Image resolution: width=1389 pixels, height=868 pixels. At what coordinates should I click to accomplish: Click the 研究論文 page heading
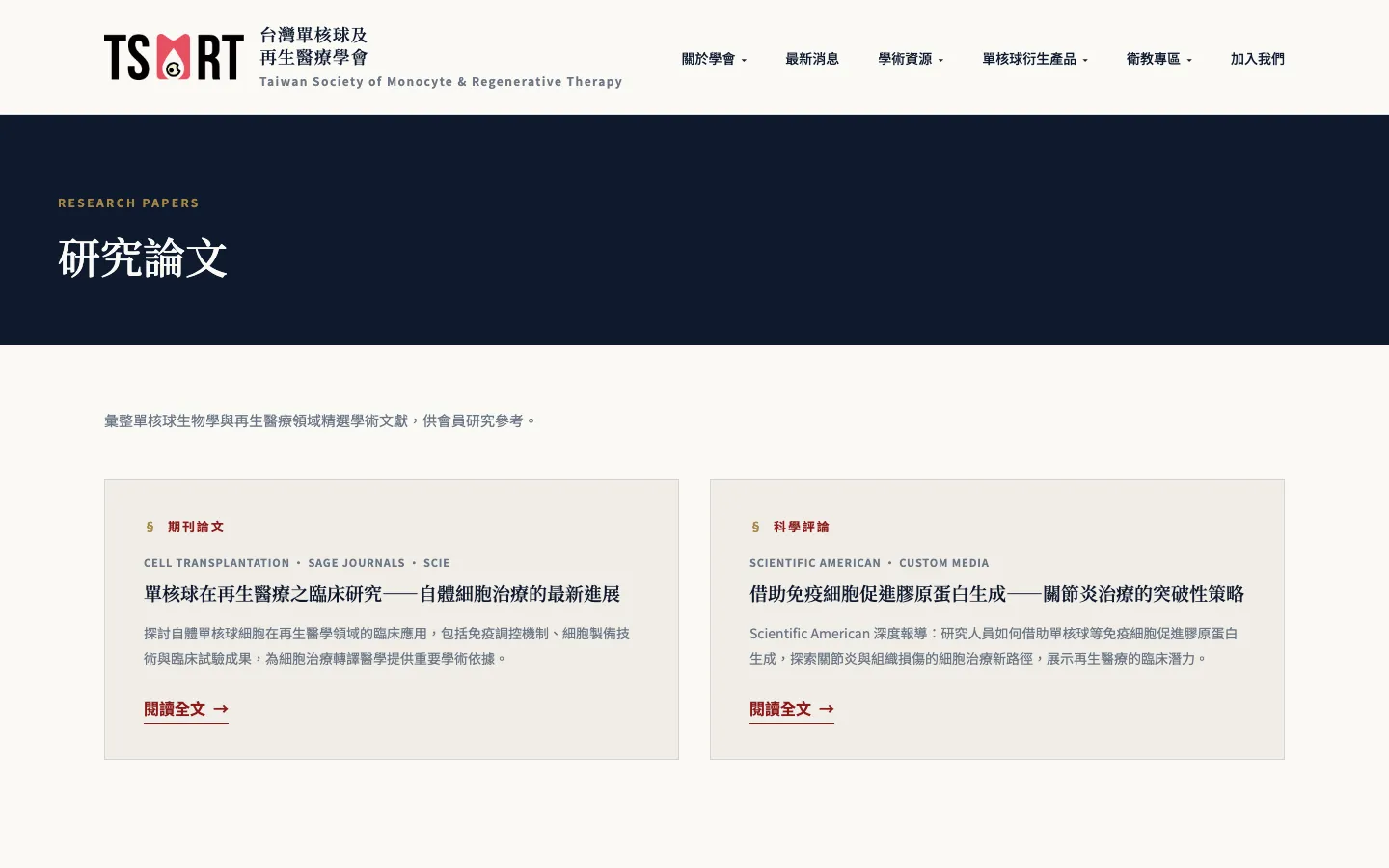[x=143, y=258]
